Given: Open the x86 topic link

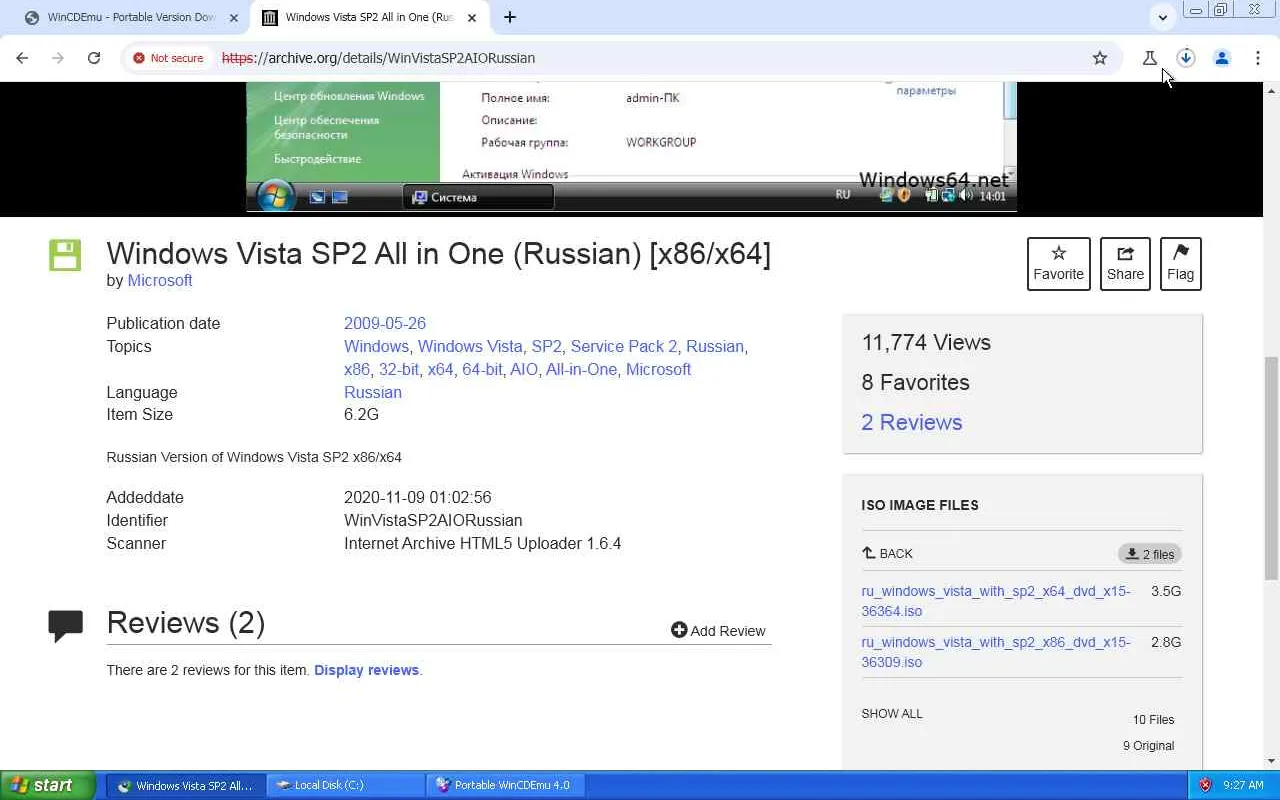Looking at the screenshot, I should pos(357,369).
